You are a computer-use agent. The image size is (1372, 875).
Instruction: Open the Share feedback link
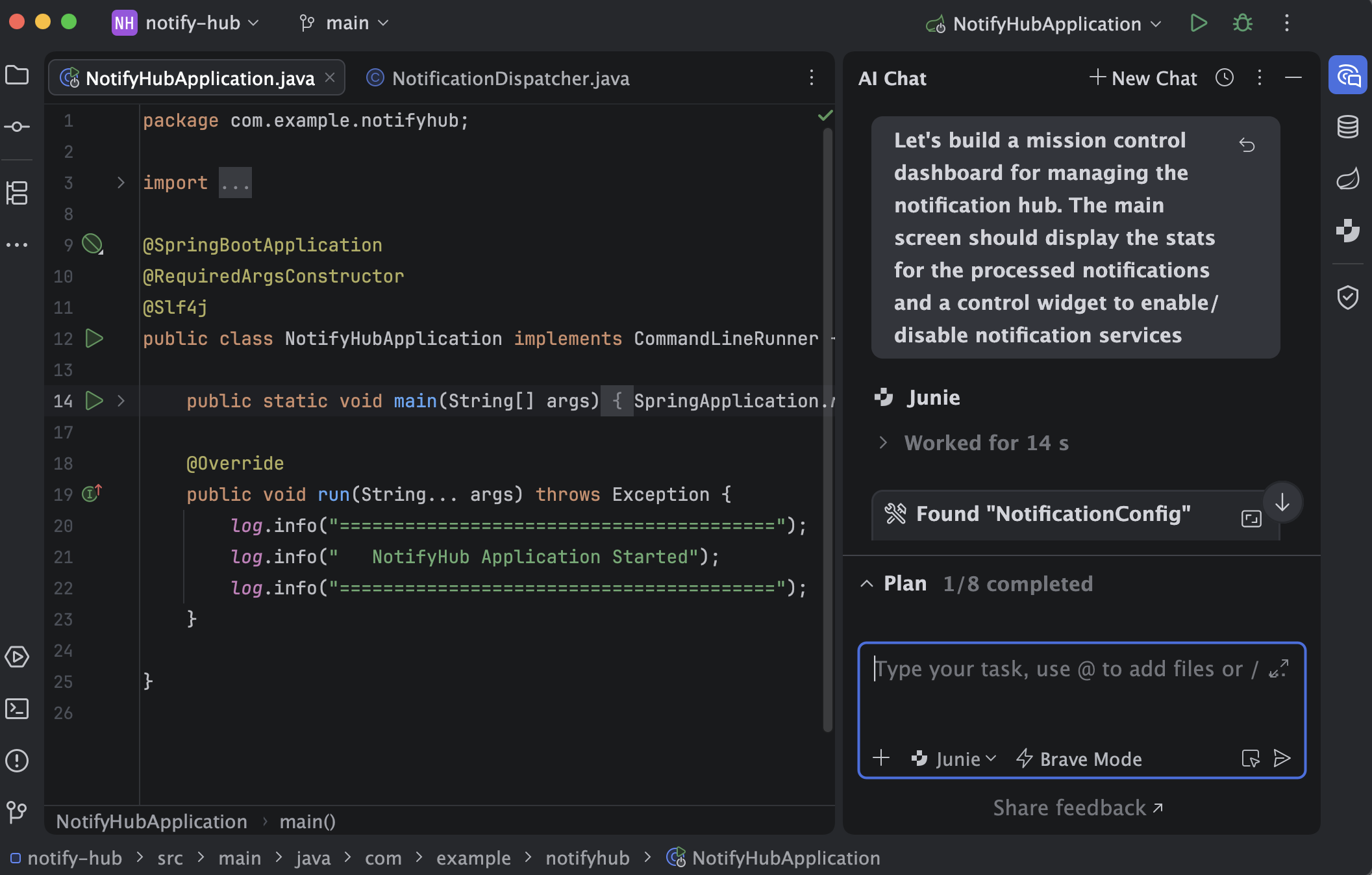coord(1078,807)
